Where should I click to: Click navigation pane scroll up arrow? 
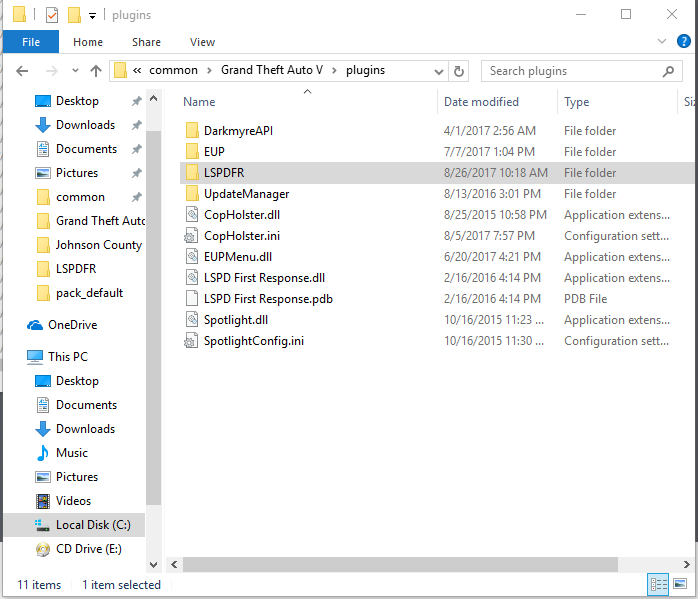[x=153, y=99]
